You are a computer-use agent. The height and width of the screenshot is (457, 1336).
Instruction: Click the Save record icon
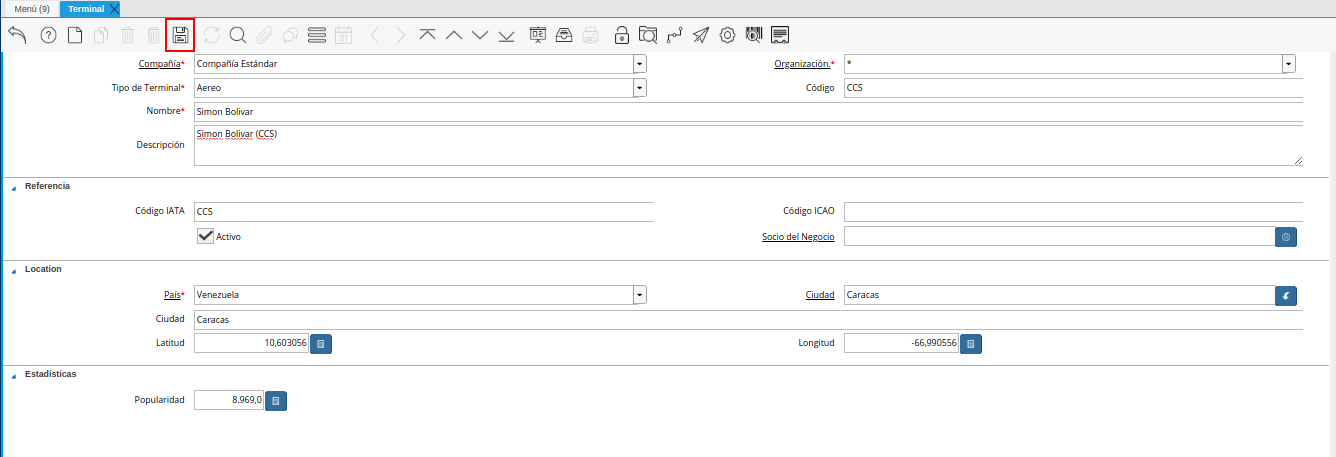tap(180, 35)
